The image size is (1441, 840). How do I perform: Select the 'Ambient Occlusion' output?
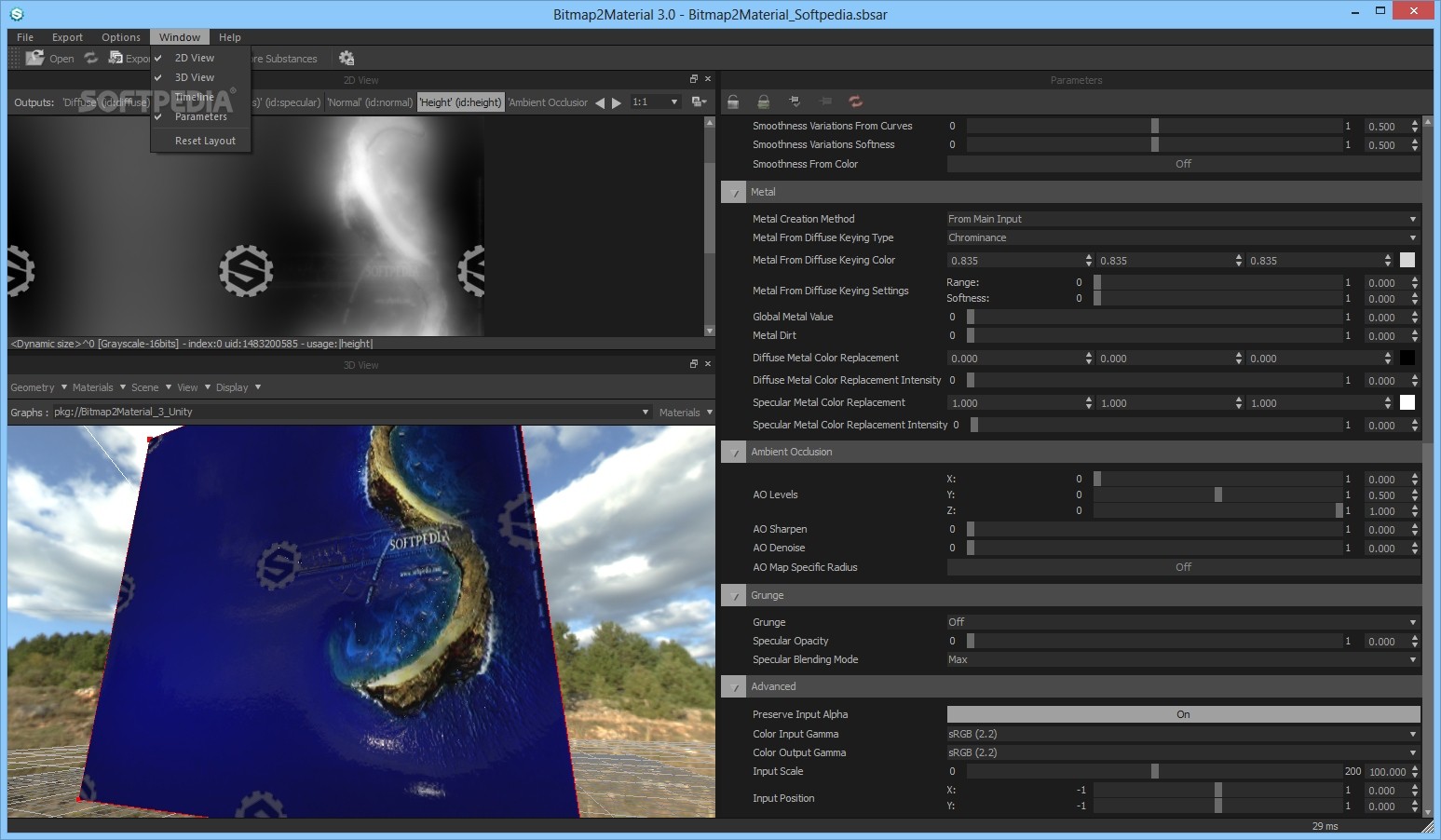pyautogui.click(x=548, y=102)
